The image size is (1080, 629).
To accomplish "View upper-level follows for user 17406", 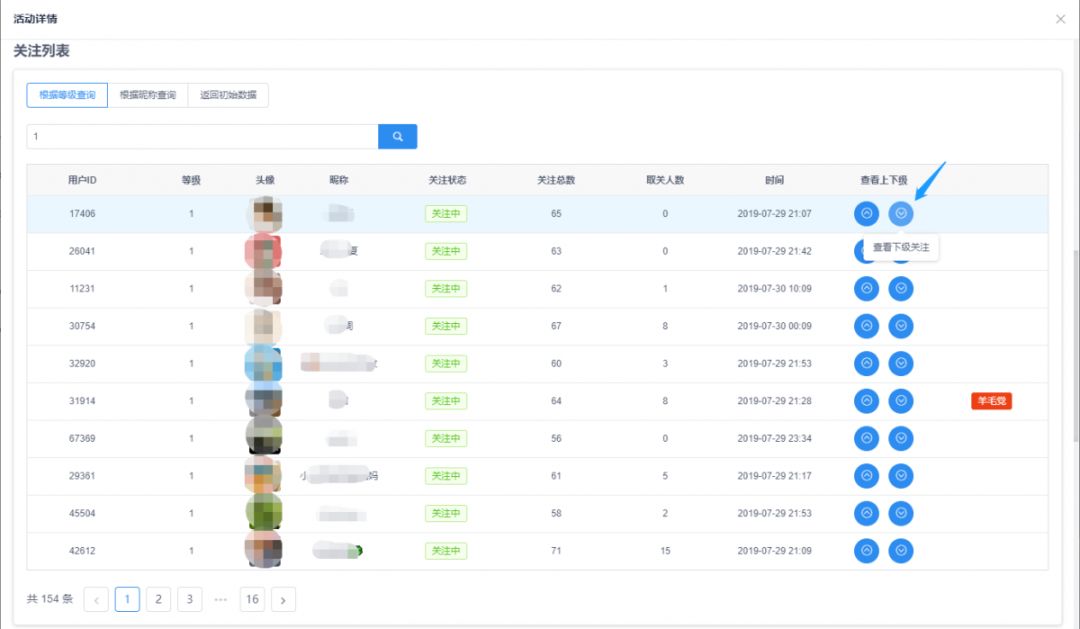I will (866, 214).
